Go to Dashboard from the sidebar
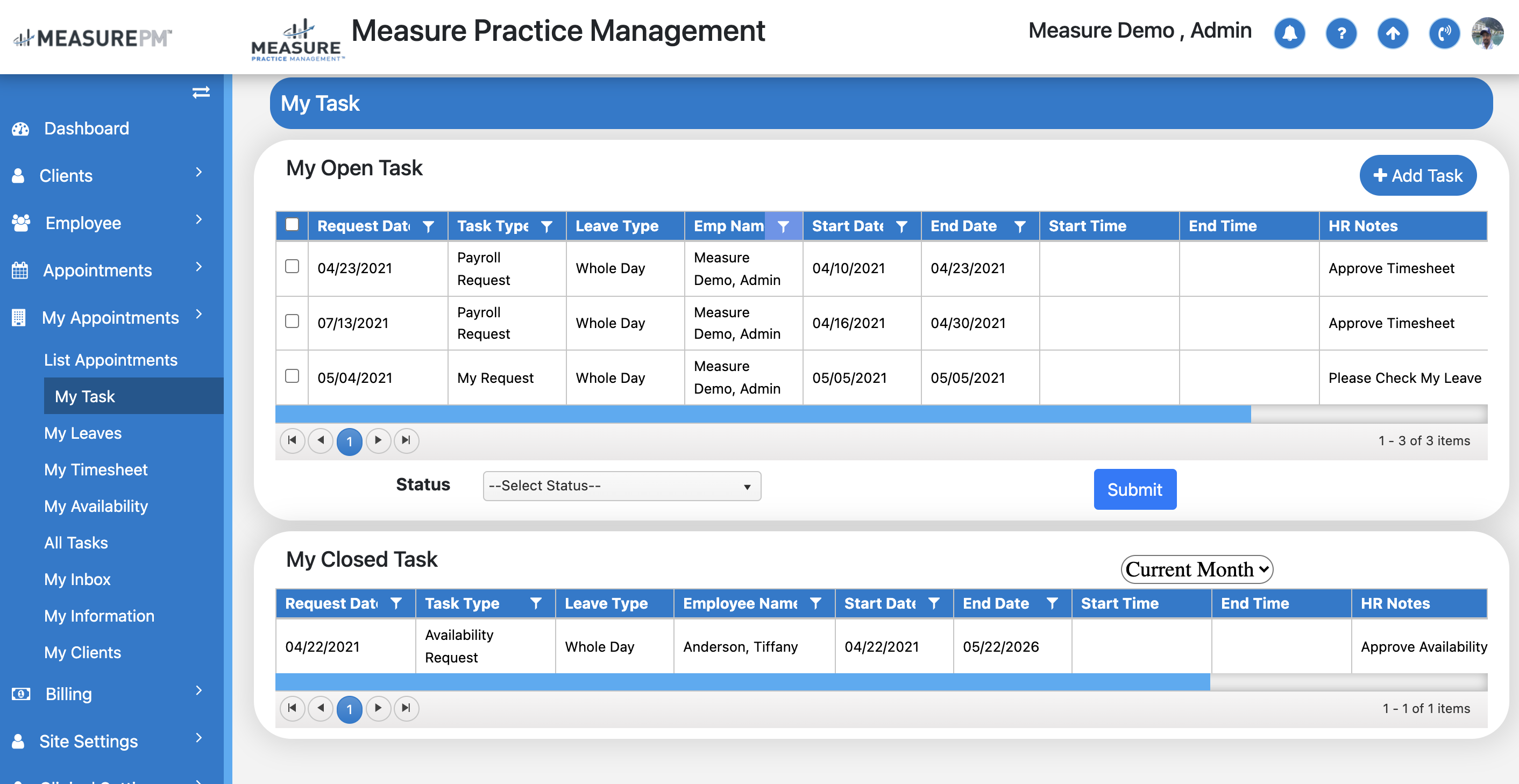Screen dimensions: 1519x784 point(86,129)
